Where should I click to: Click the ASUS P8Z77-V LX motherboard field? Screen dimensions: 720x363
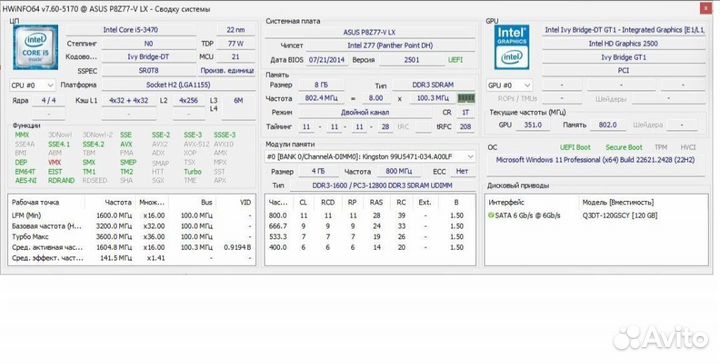pyautogui.click(x=369, y=32)
